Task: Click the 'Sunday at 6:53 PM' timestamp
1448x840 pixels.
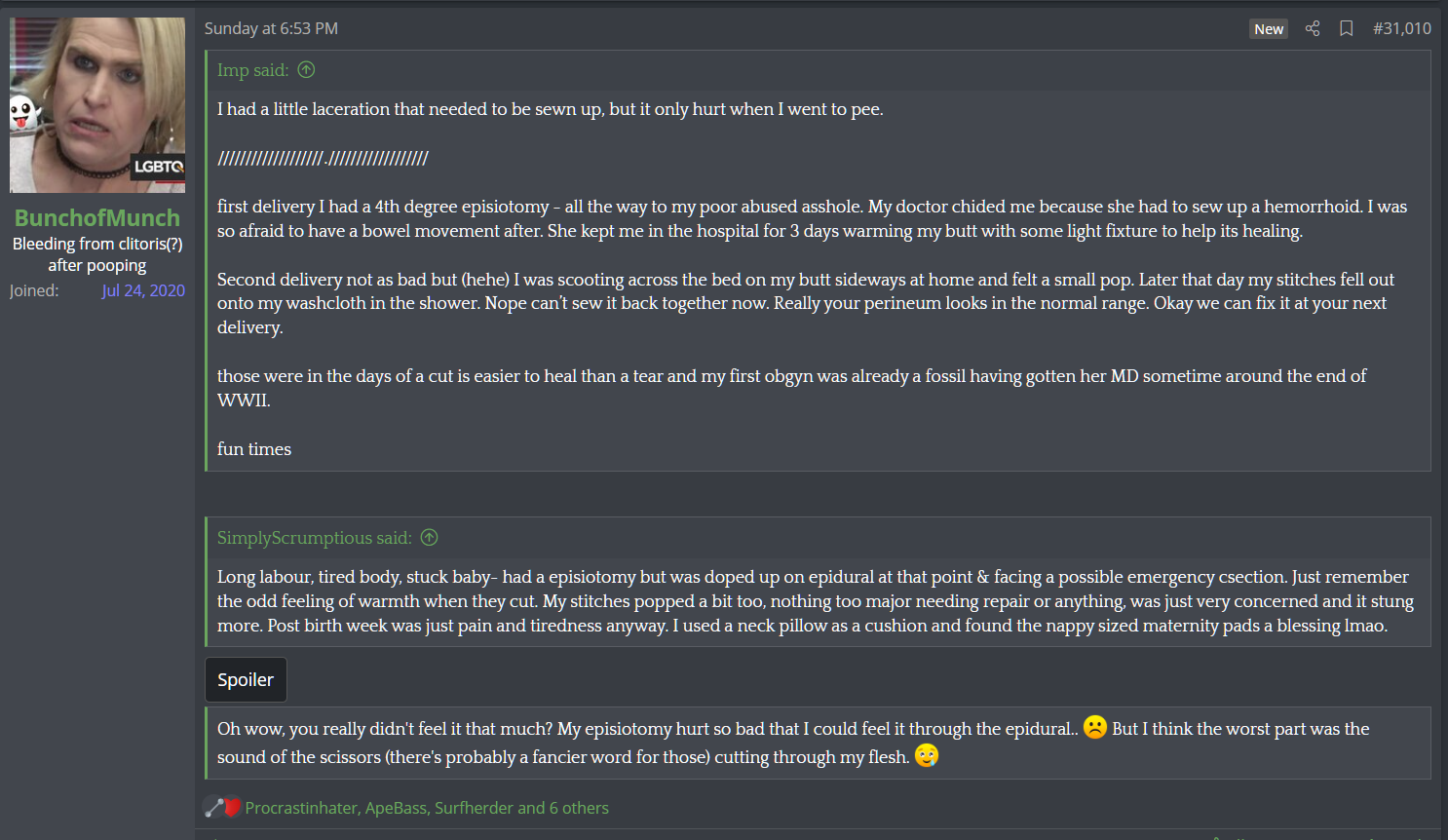Action: click(271, 28)
